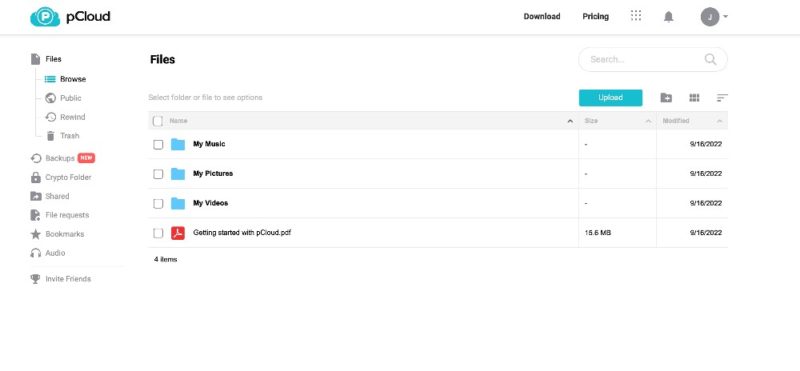This screenshot has width=800, height=371.
Task: Open the sort options icon
Action: (x=722, y=97)
